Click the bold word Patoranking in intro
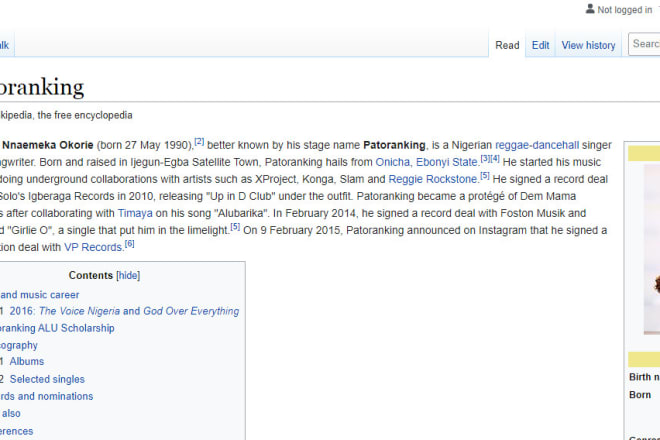 (394, 145)
